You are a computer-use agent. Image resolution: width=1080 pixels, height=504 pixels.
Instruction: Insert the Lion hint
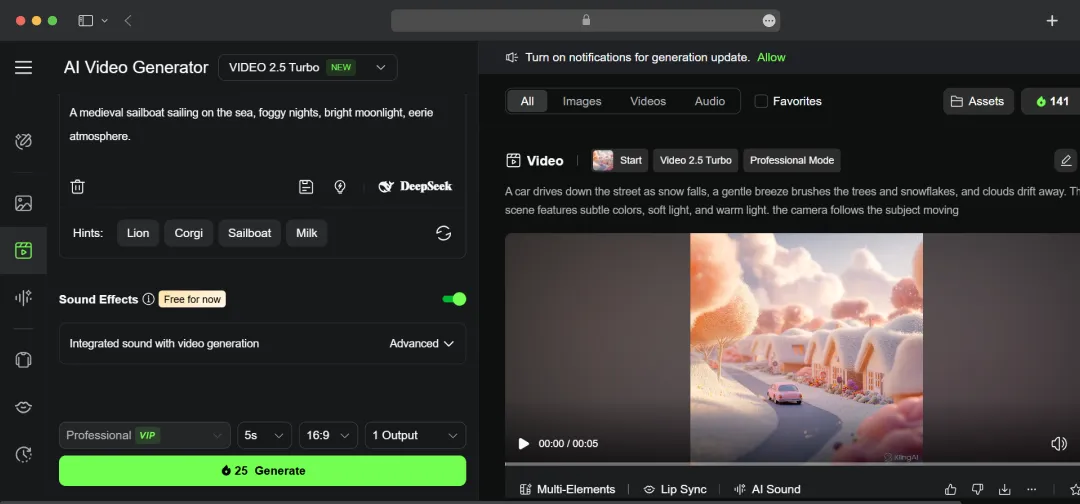[138, 233]
